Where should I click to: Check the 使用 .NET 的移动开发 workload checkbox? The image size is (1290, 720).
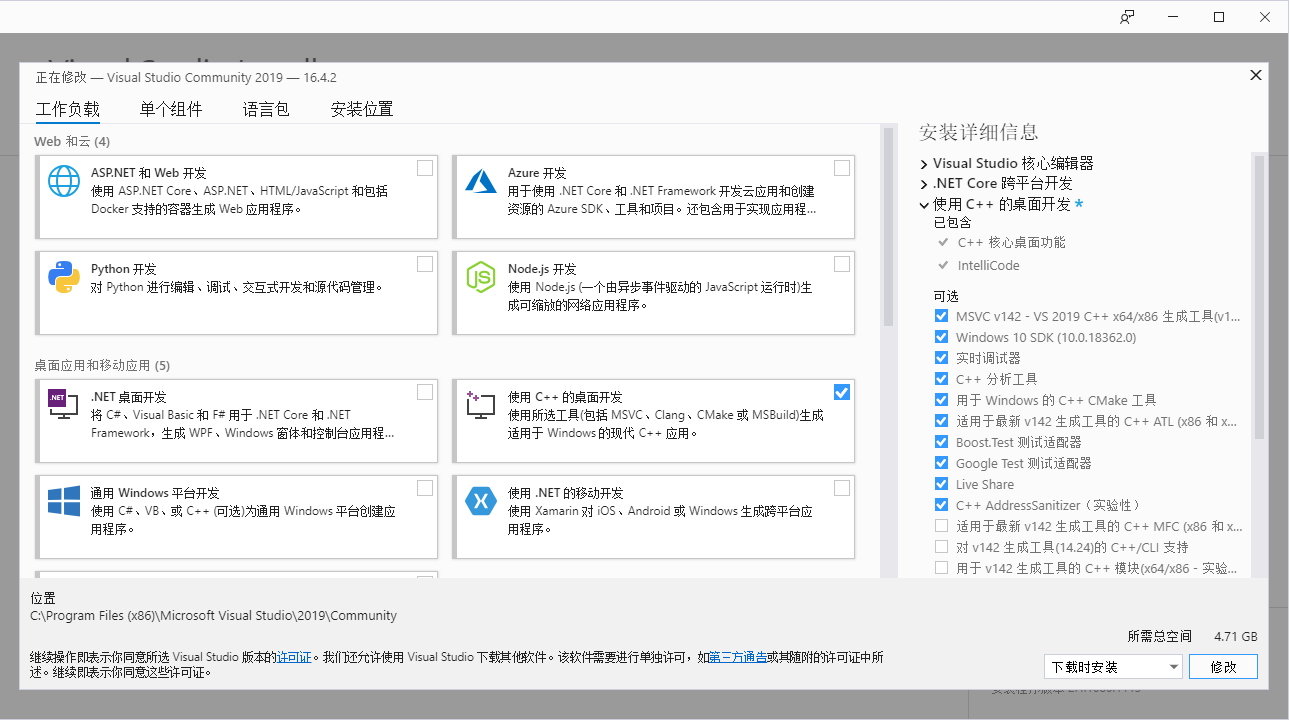(842, 488)
